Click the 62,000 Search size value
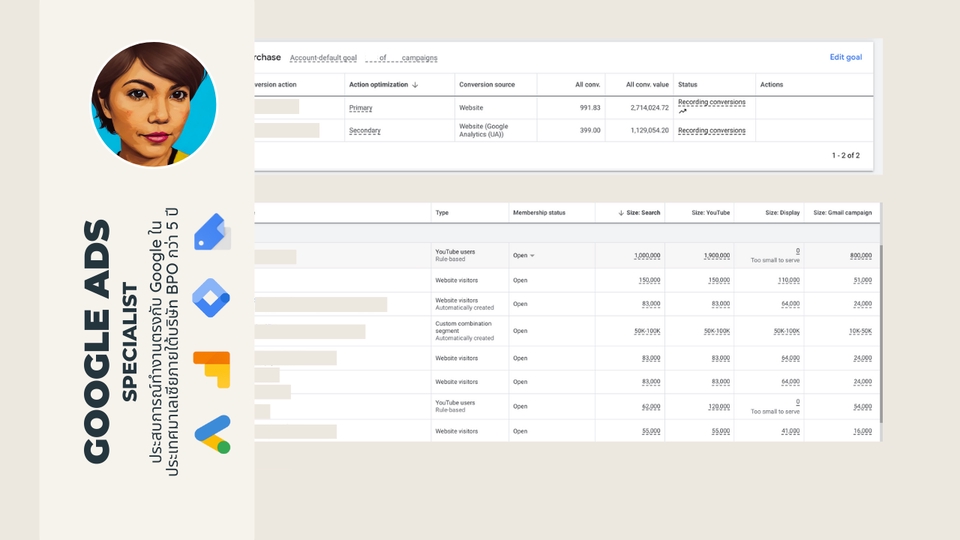Screen dimensions: 960x540 point(651,407)
